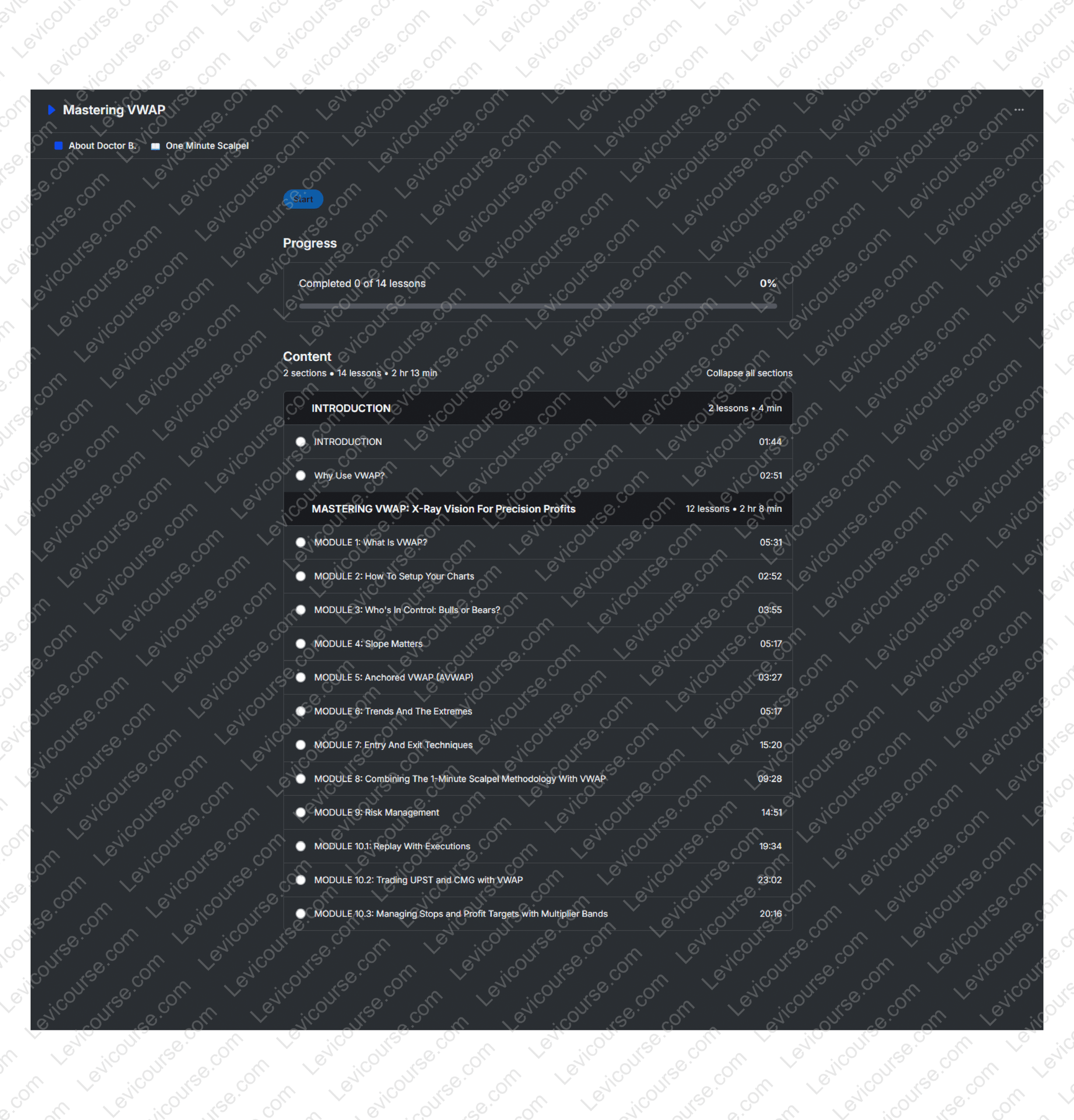
Task: Open the About Doctor B. tab
Action: point(102,146)
